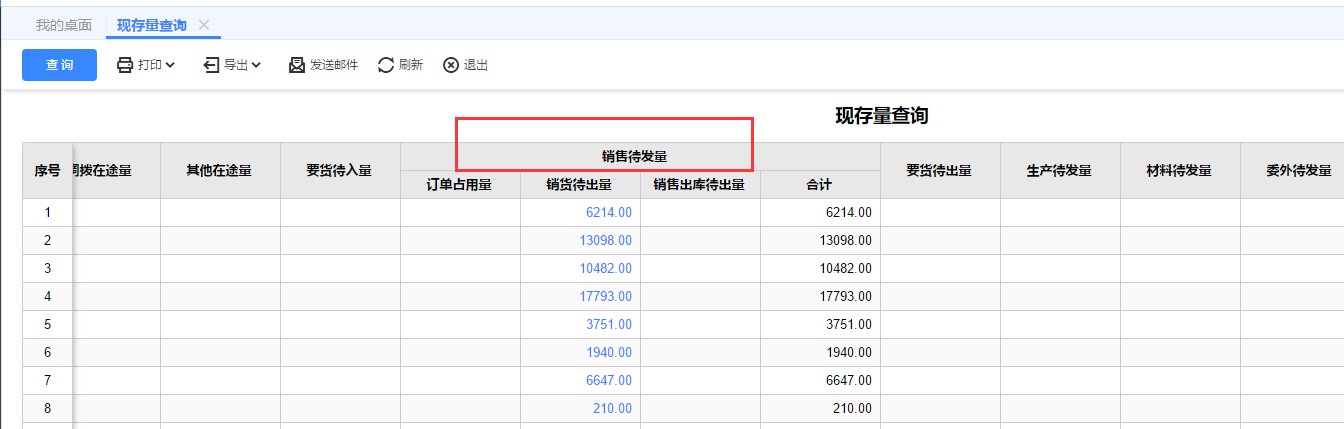Open the blue 1940.00 link

click(x=609, y=353)
